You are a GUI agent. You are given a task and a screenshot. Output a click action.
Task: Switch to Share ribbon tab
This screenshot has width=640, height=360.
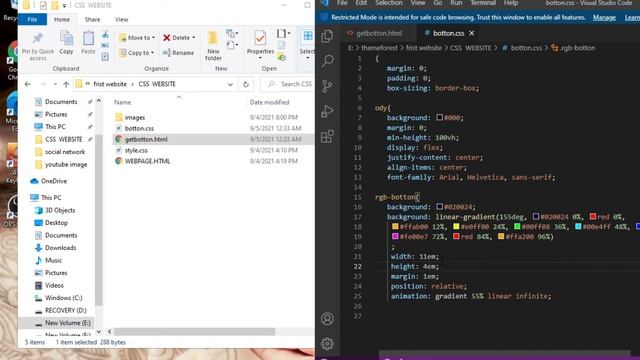click(92, 19)
